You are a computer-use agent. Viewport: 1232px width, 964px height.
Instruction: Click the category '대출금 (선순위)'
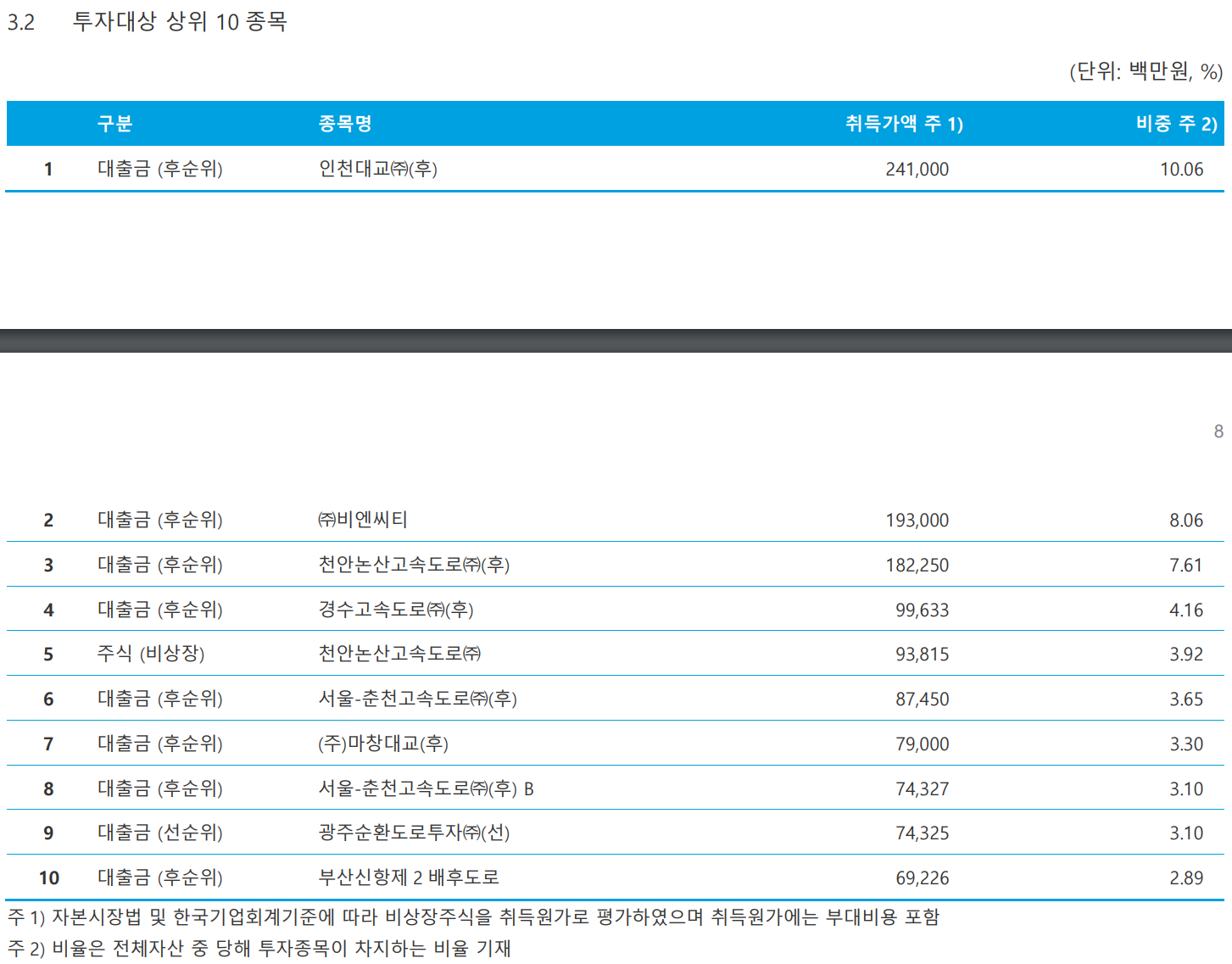160,833
